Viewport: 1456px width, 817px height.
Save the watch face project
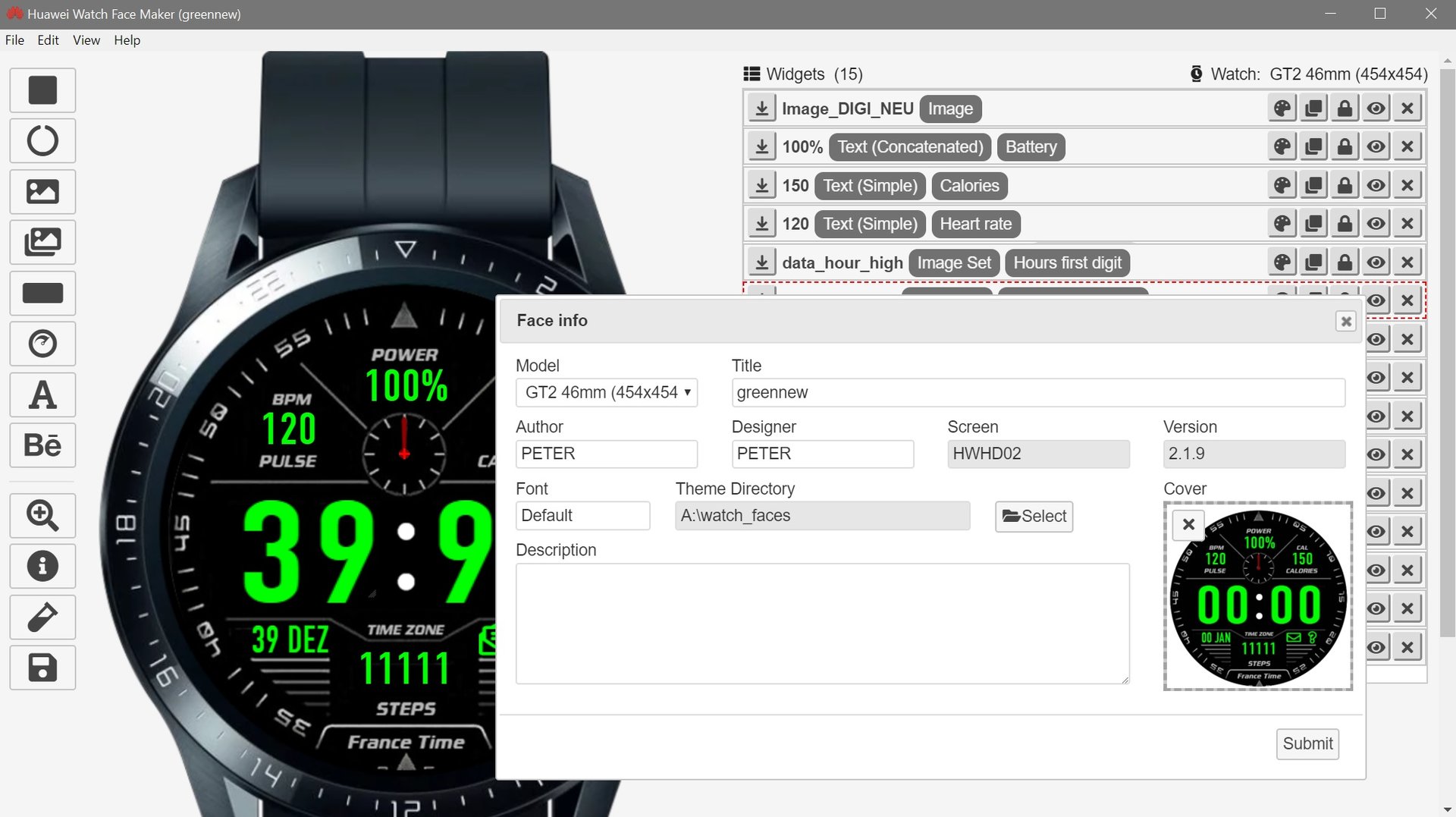point(42,668)
